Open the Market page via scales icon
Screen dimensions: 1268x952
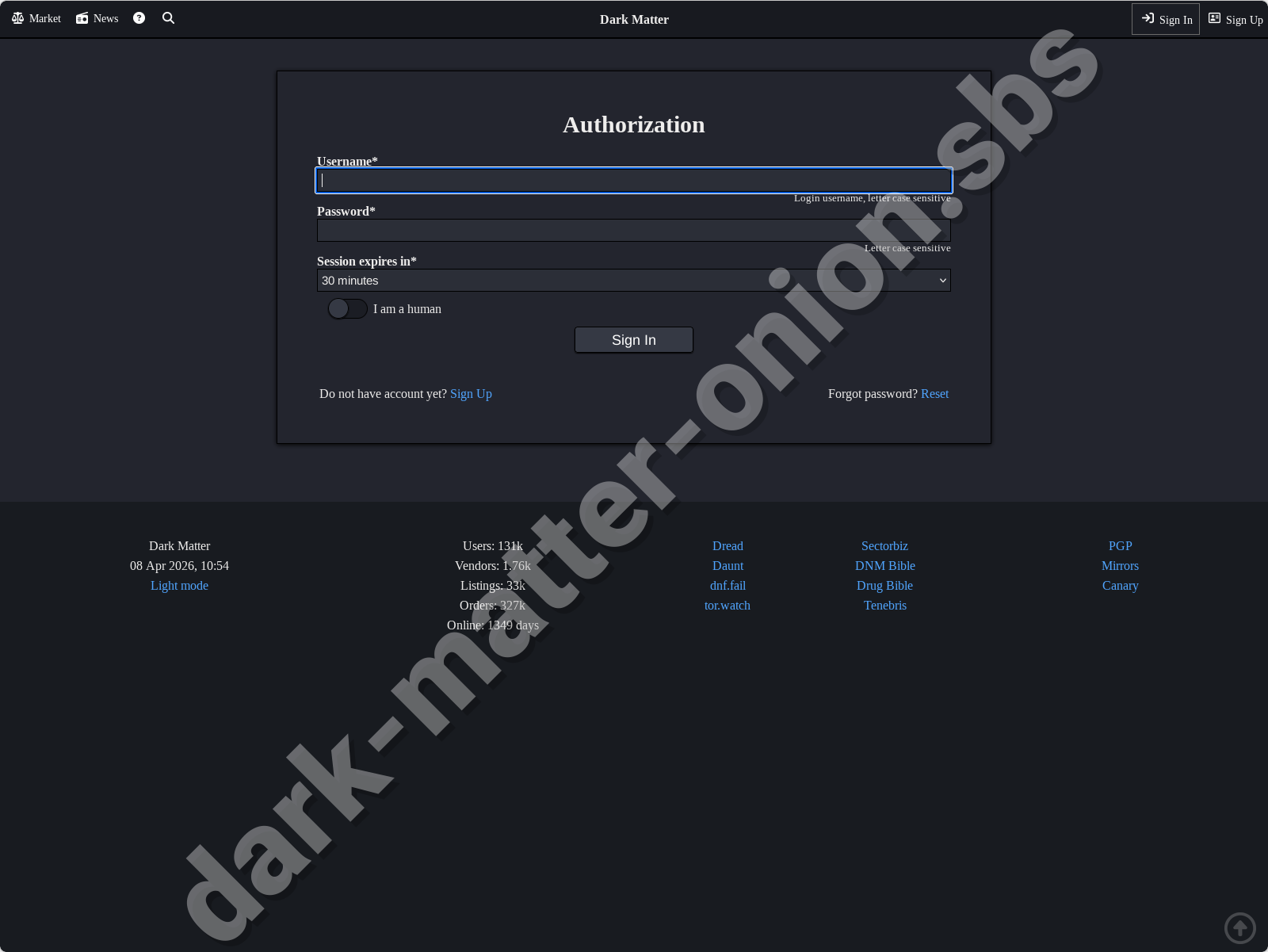17,17
